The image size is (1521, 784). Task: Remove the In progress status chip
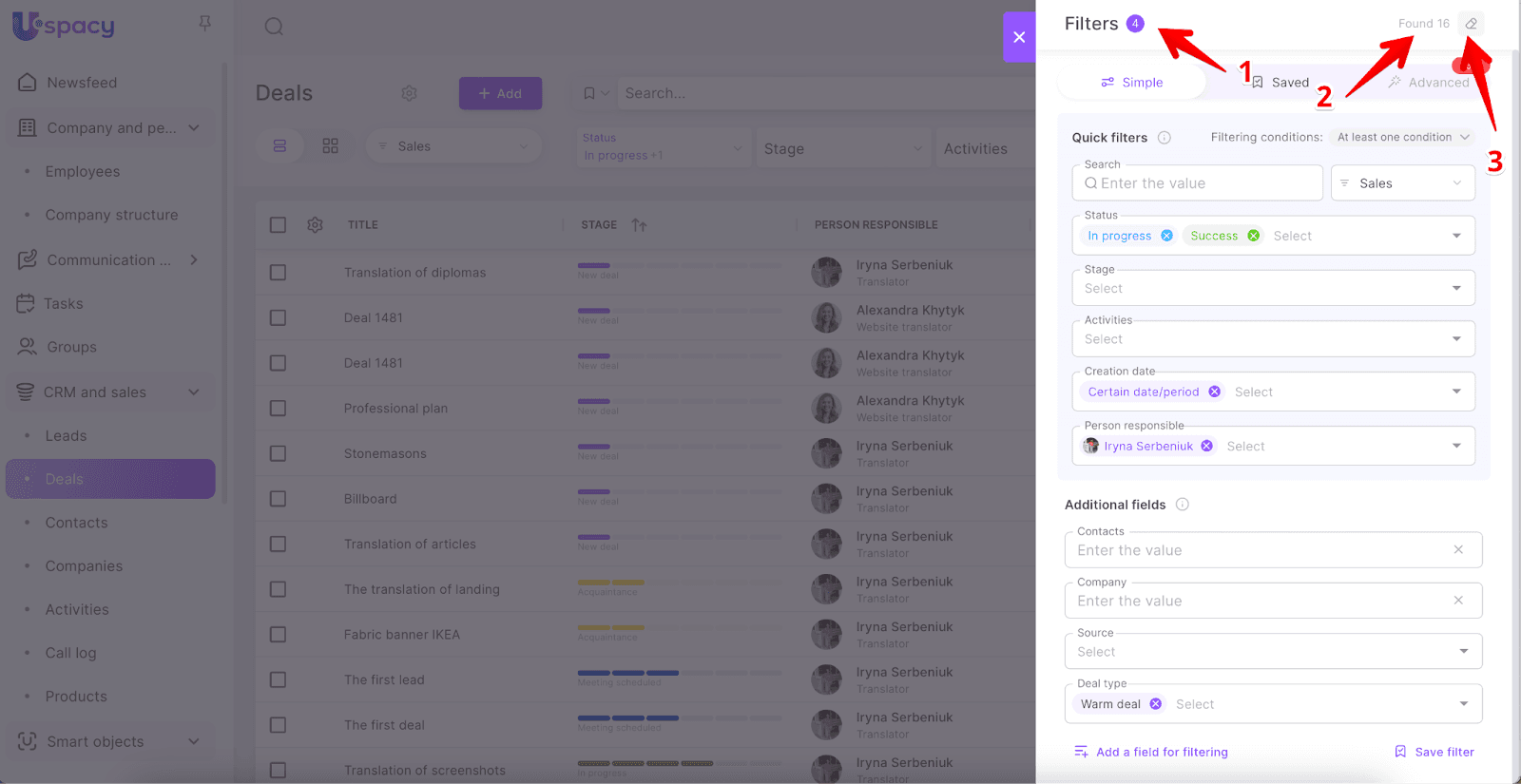pos(1166,236)
